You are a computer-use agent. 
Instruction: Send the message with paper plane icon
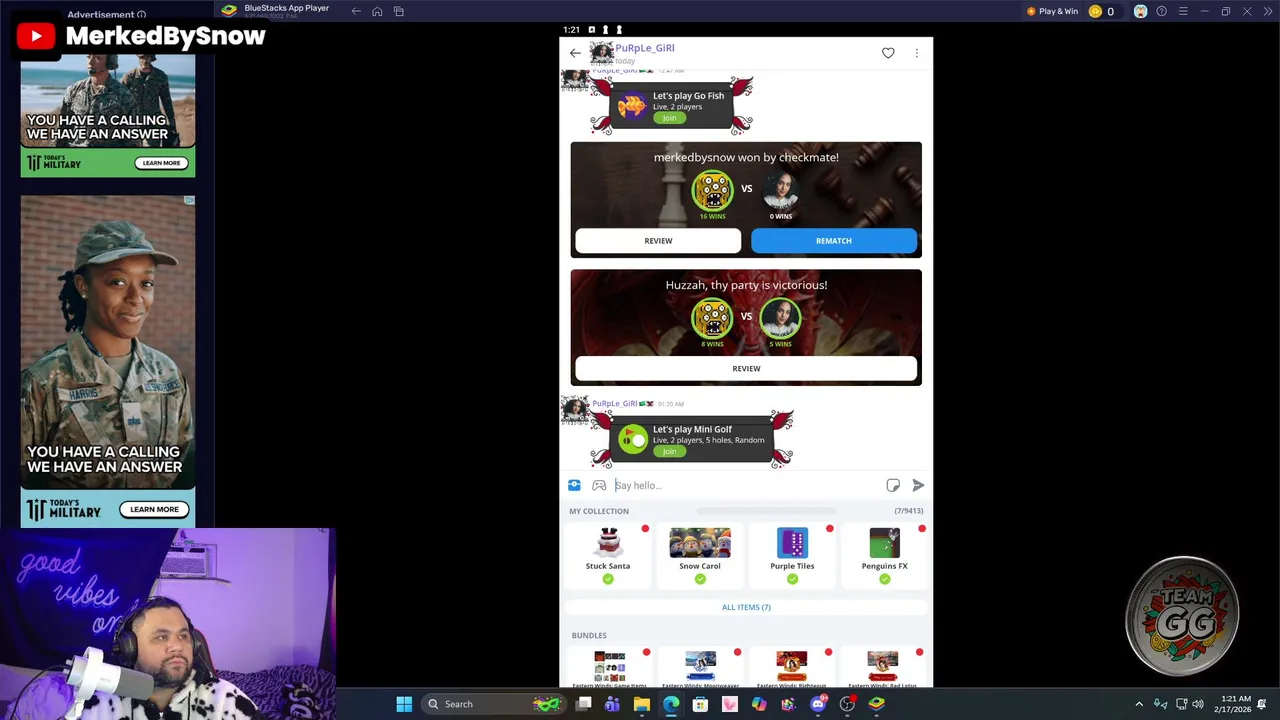[x=918, y=485]
